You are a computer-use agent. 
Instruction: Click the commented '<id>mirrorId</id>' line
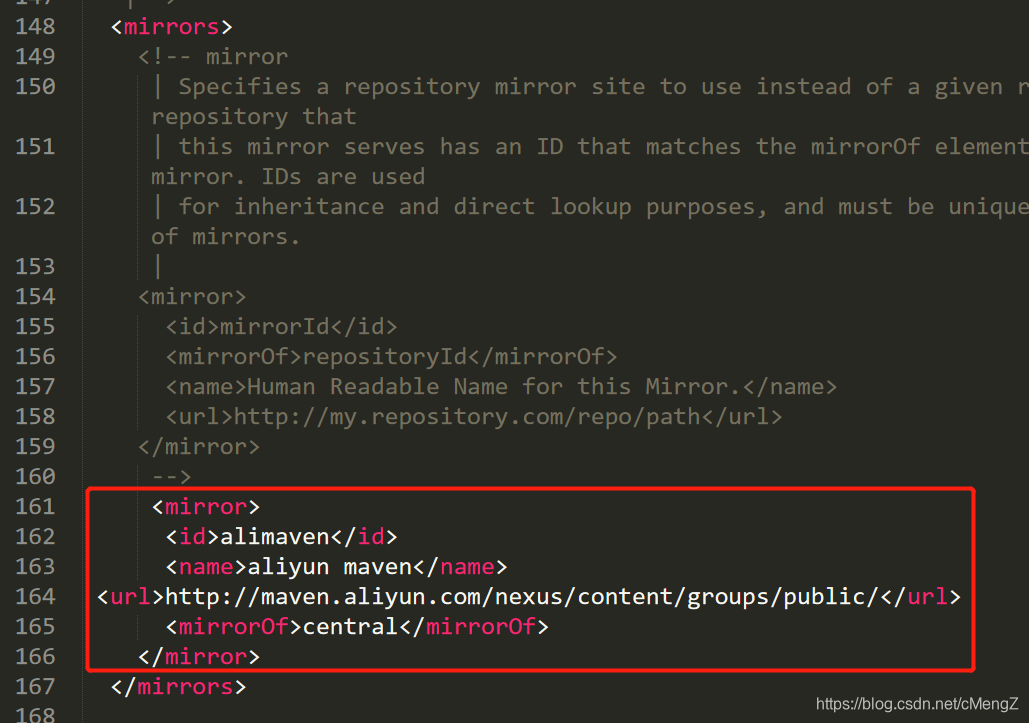click(282, 327)
